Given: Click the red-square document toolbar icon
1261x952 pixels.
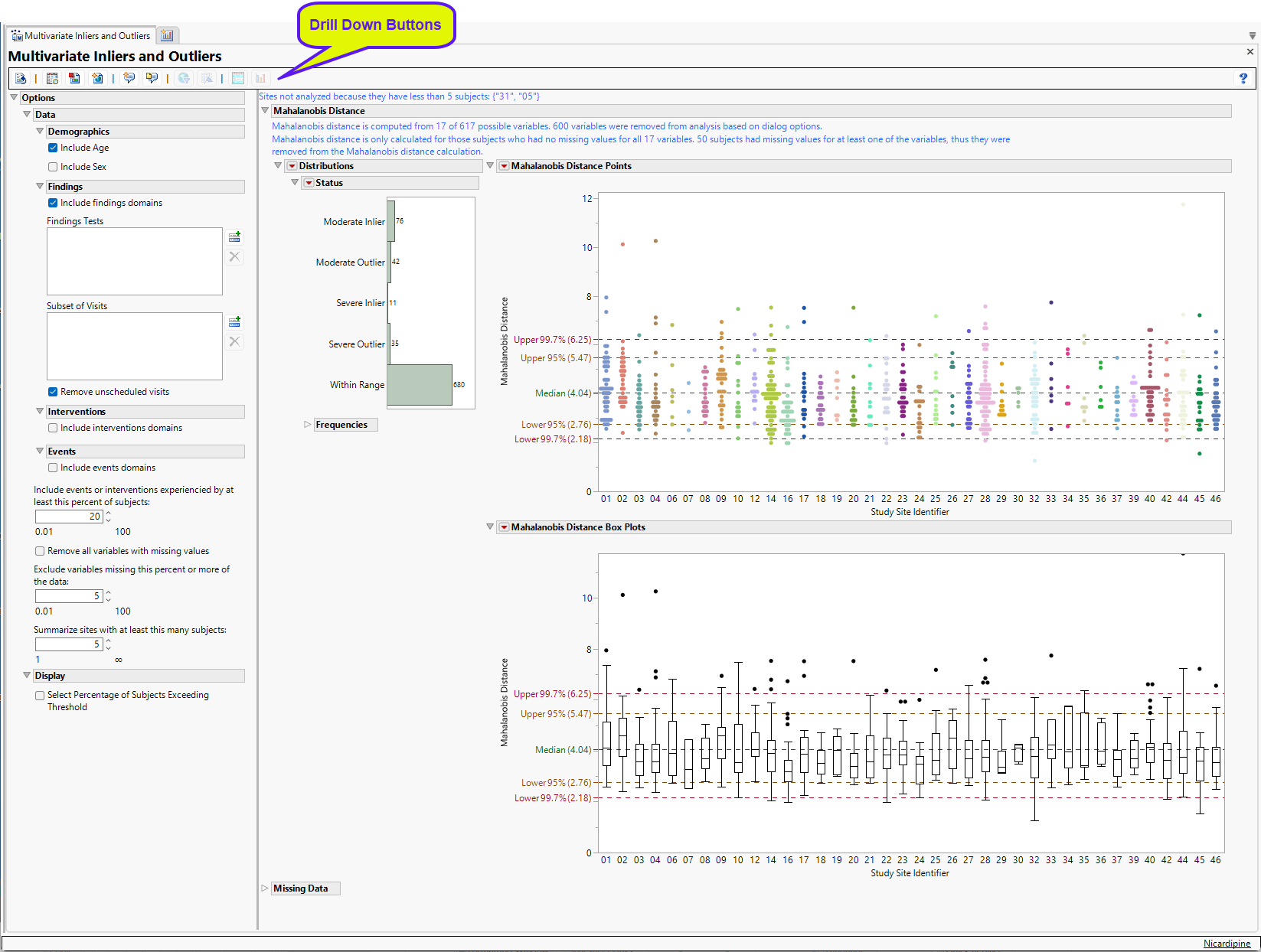Looking at the screenshot, I should pyautogui.click(x=74, y=78).
